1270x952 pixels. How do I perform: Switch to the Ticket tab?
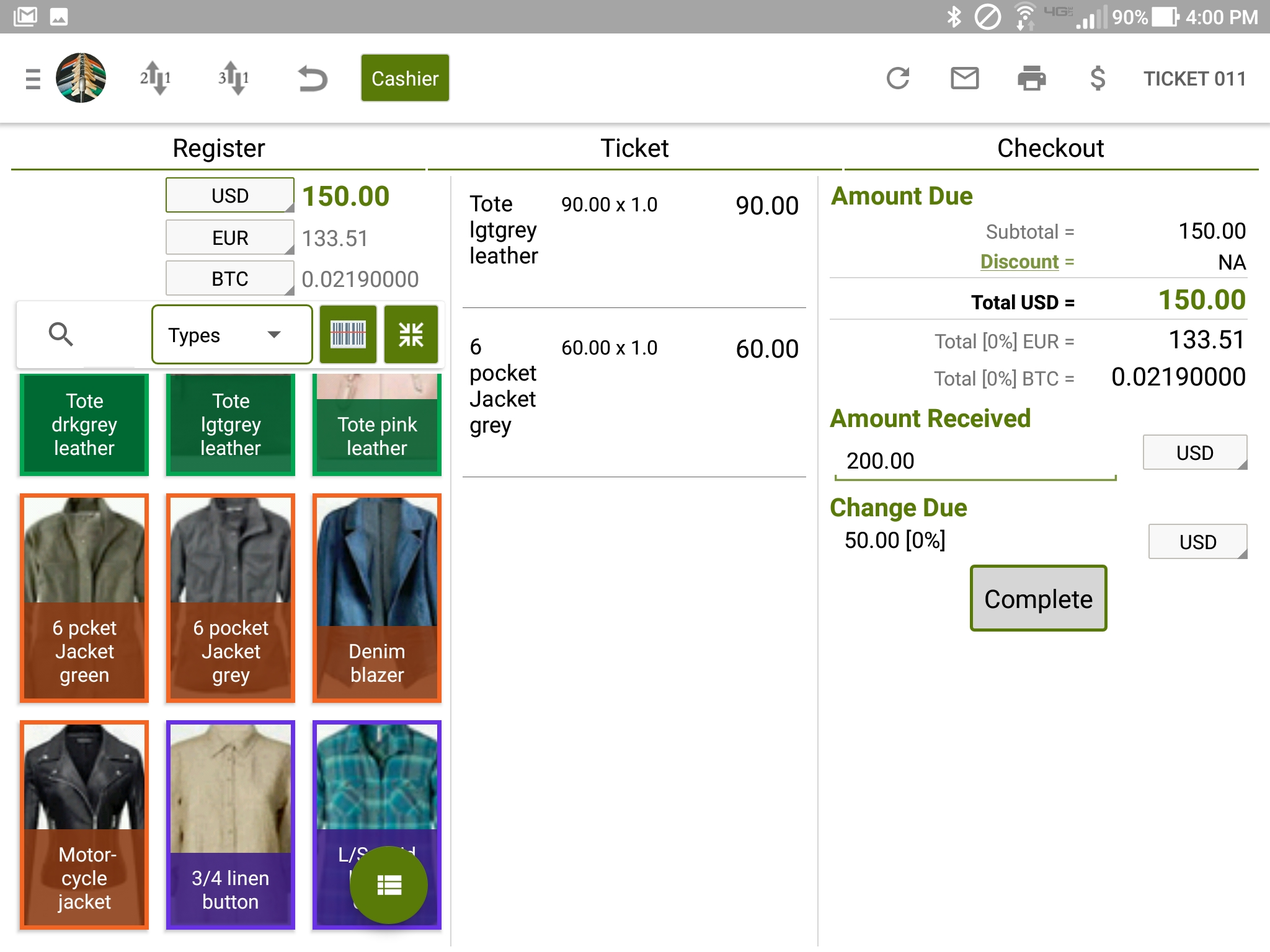(634, 149)
